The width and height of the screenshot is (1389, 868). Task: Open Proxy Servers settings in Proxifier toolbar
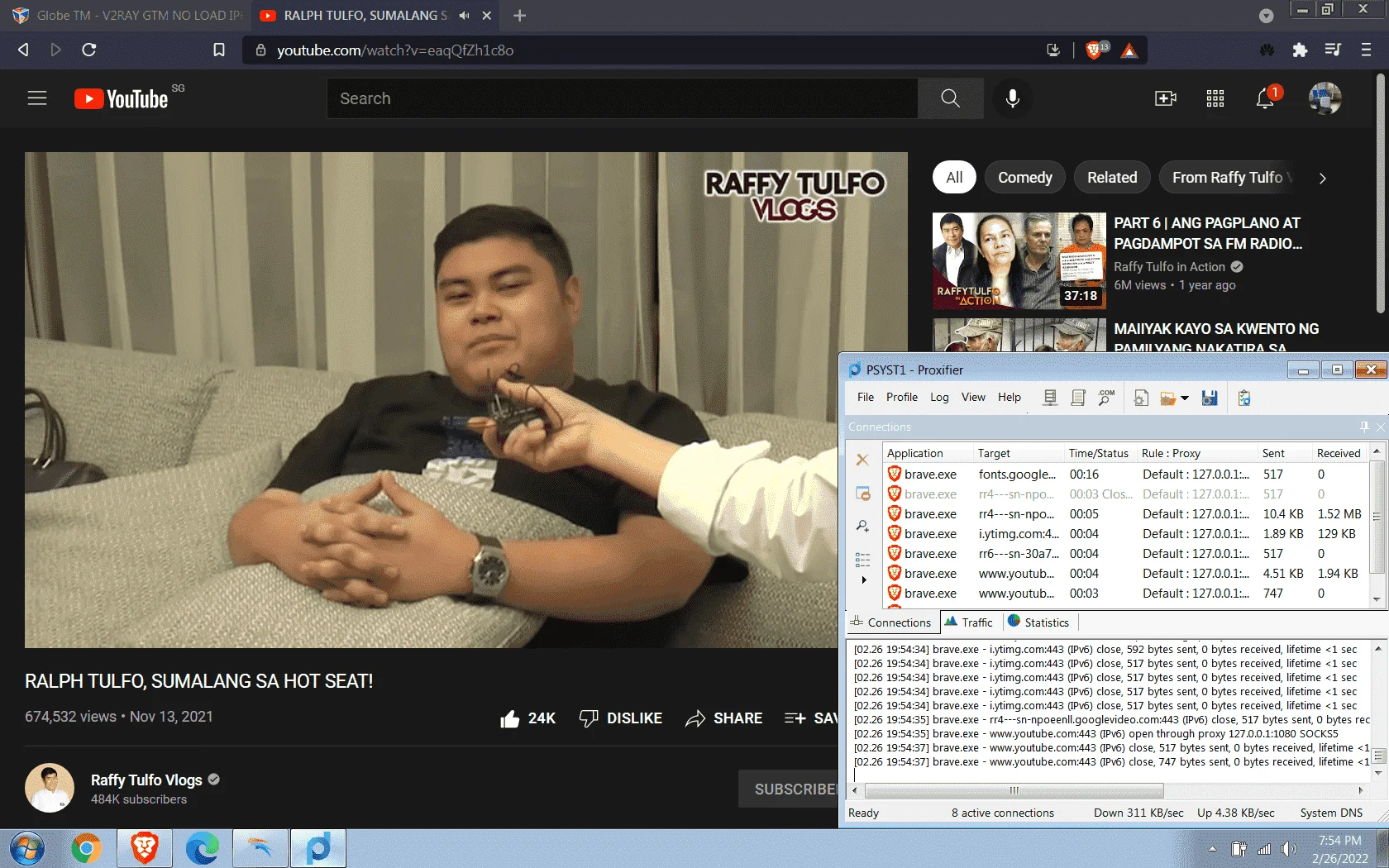pyautogui.click(x=1050, y=398)
